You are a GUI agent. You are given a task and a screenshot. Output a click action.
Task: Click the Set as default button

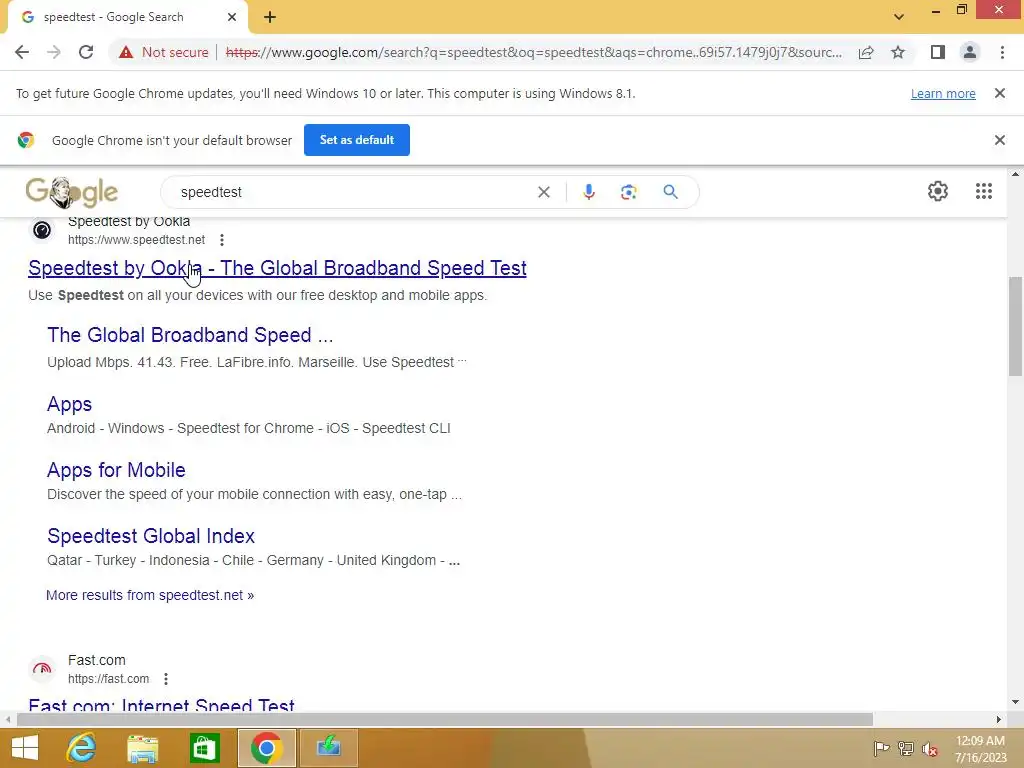pos(357,140)
